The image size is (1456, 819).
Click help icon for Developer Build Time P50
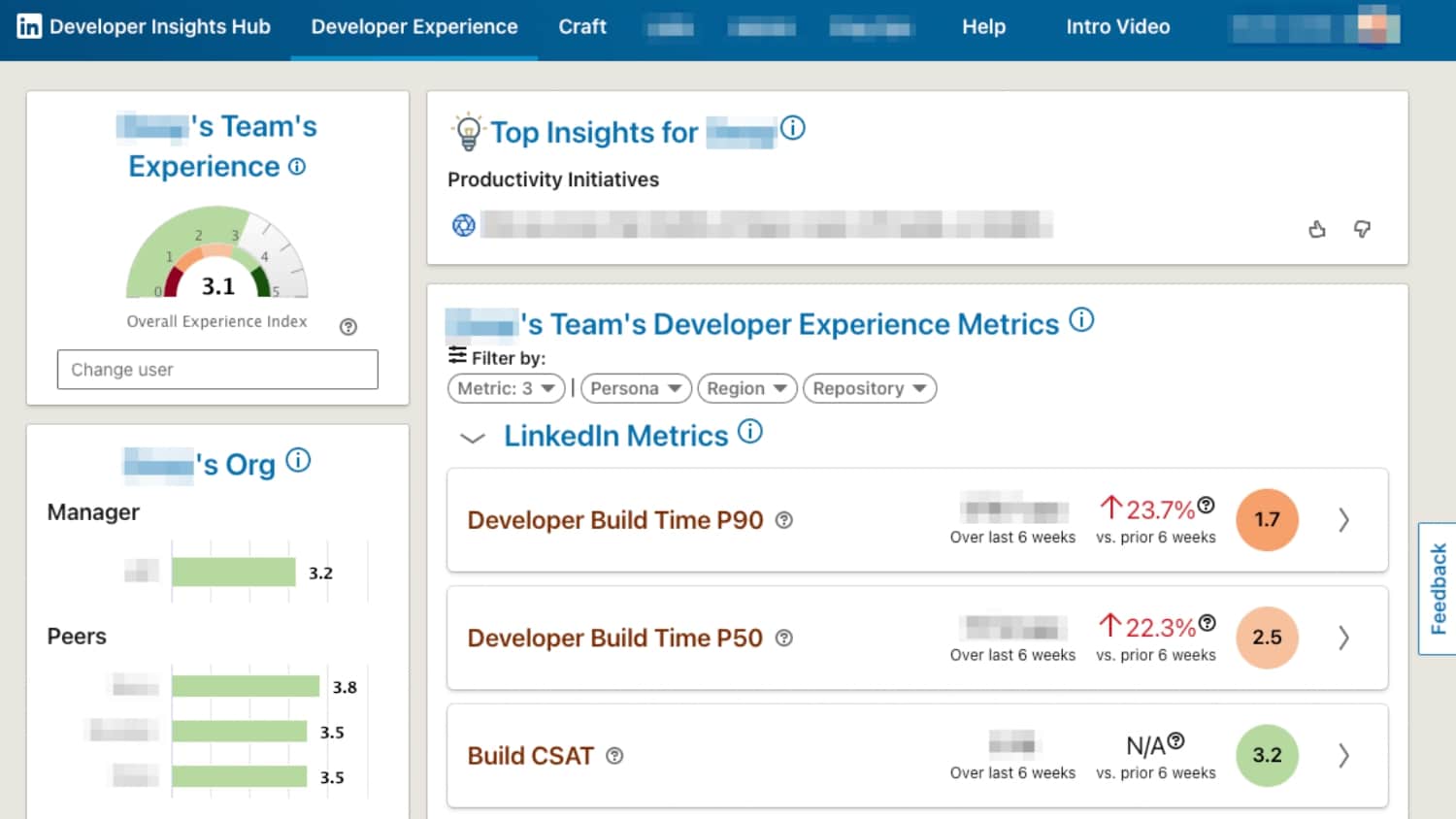pos(784,638)
